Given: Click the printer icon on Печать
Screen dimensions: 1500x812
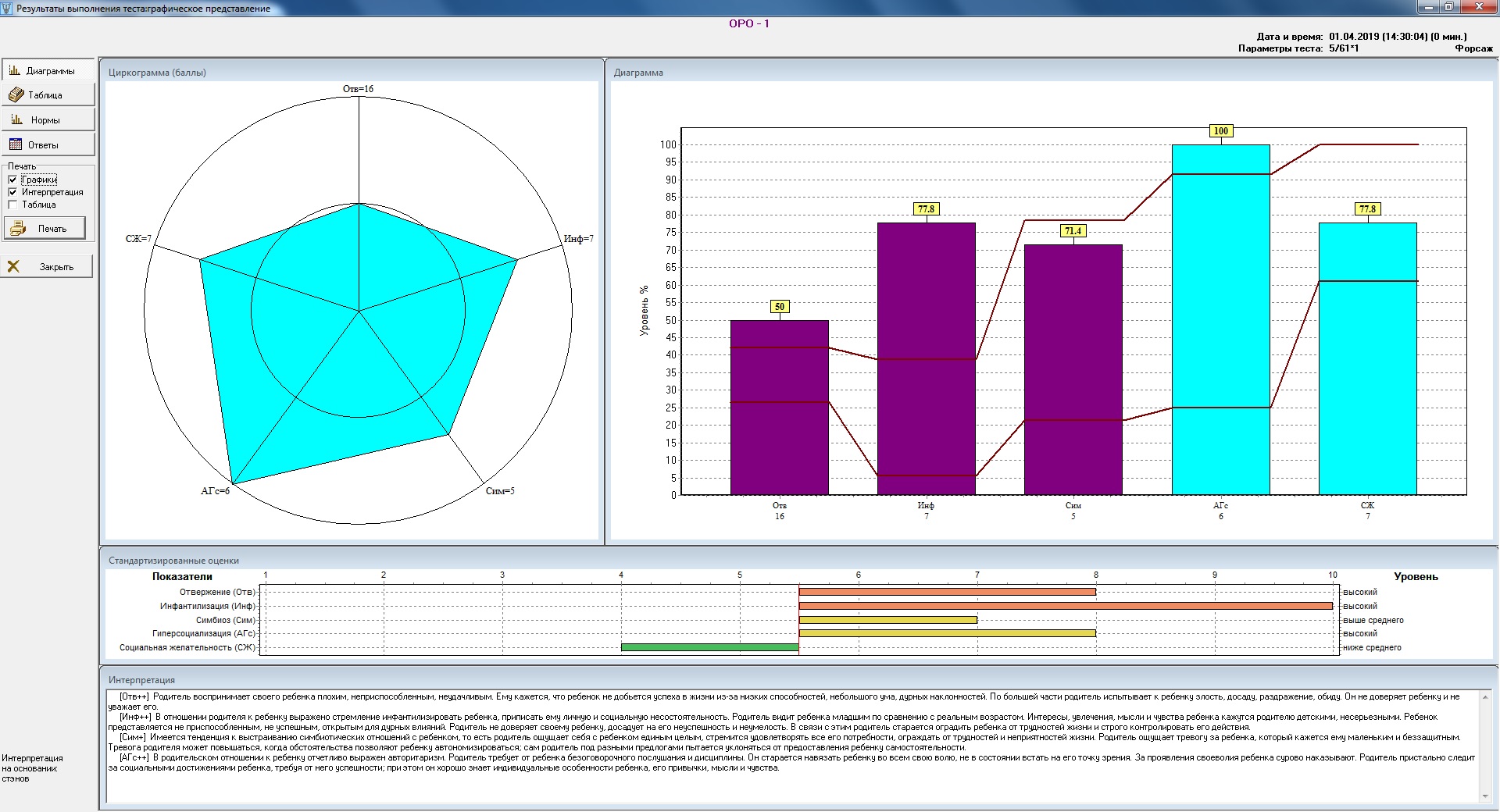Looking at the screenshot, I should click(19, 229).
